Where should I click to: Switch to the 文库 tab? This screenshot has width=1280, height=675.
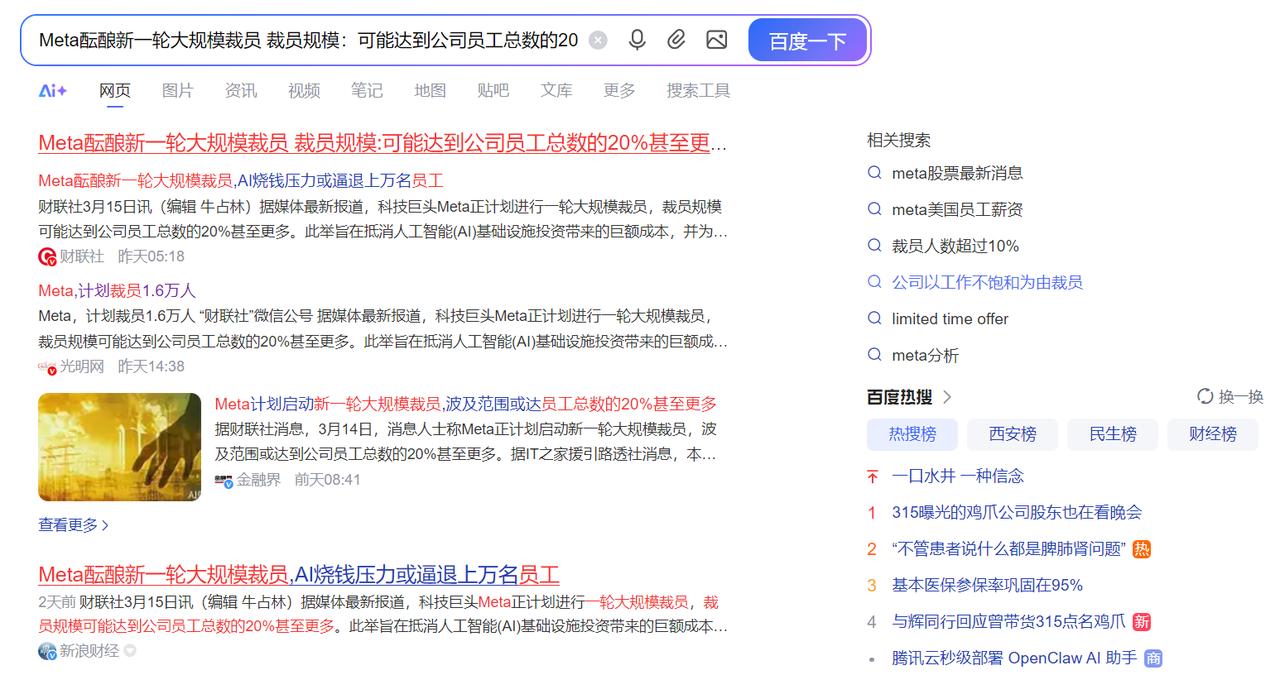click(x=556, y=91)
